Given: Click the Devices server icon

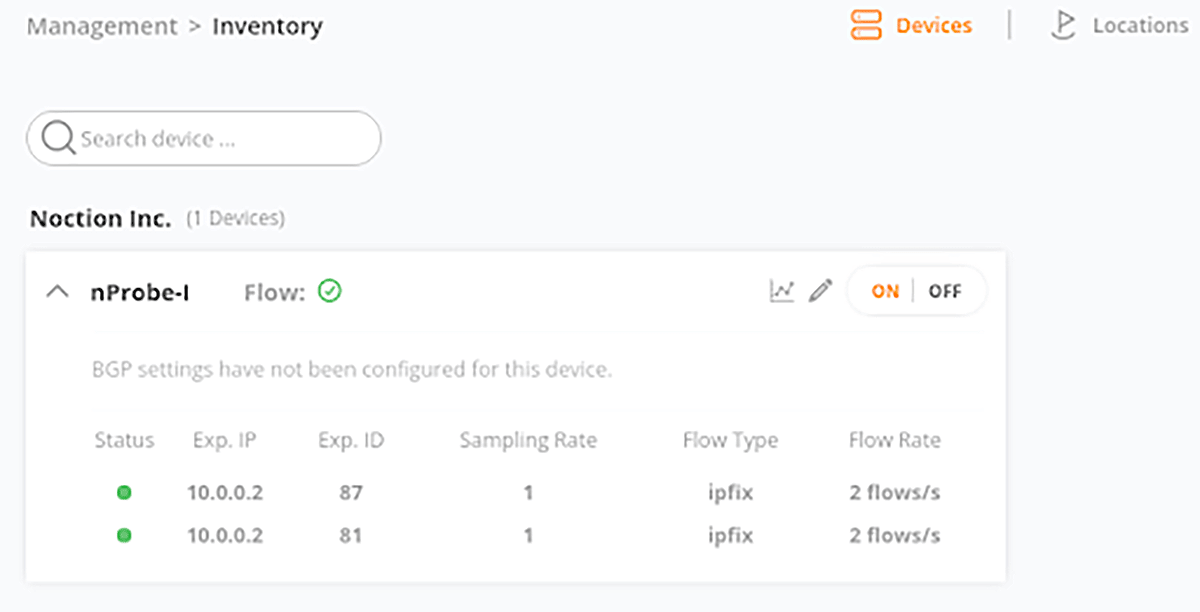Looking at the screenshot, I should click(866, 26).
